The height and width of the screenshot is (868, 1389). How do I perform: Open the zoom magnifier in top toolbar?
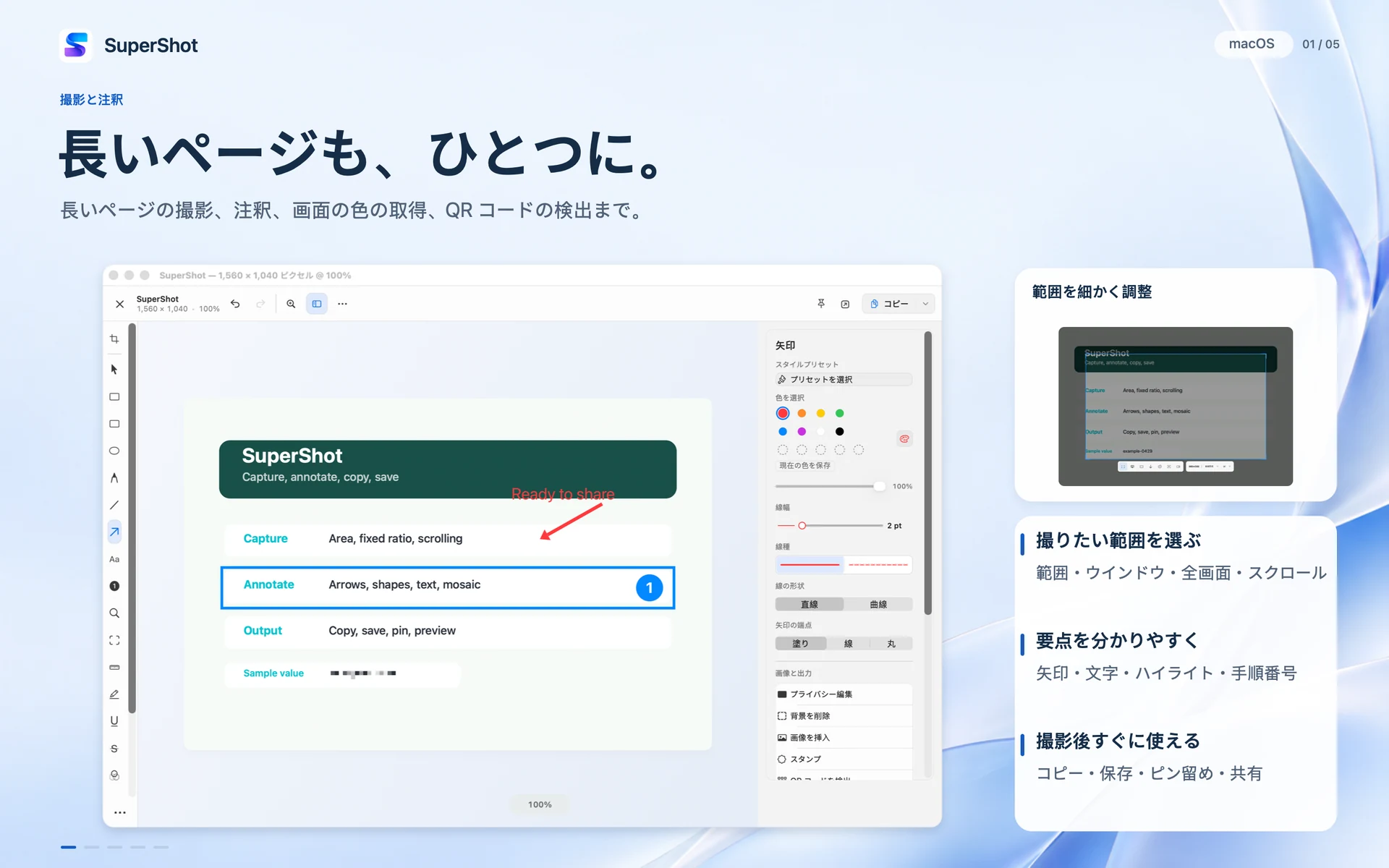pyautogui.click(x=291, y=304)
